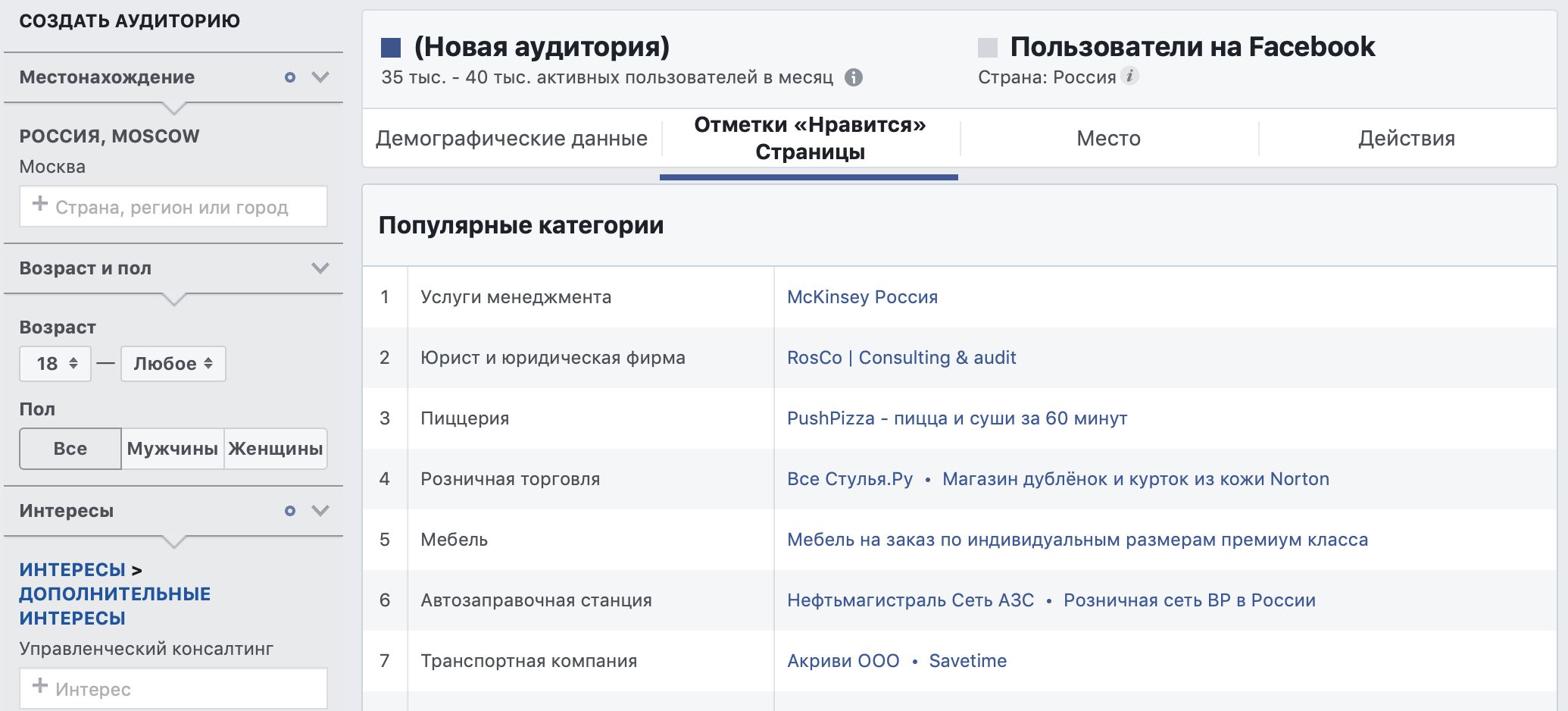Open Отметки «Нравится» Страницы tab

[x=810, y=139]
